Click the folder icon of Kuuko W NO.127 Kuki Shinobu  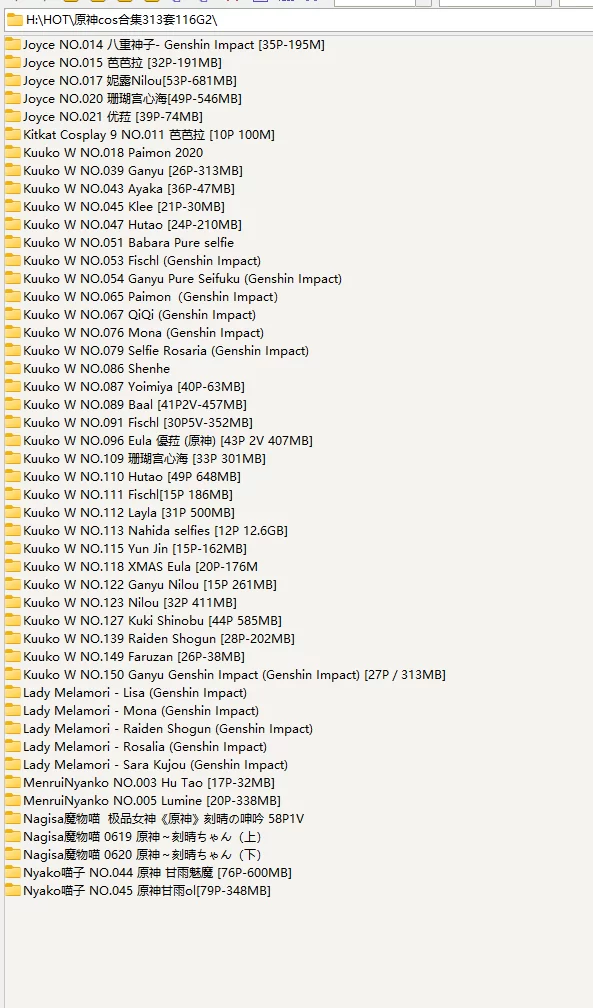pos(13,620)
